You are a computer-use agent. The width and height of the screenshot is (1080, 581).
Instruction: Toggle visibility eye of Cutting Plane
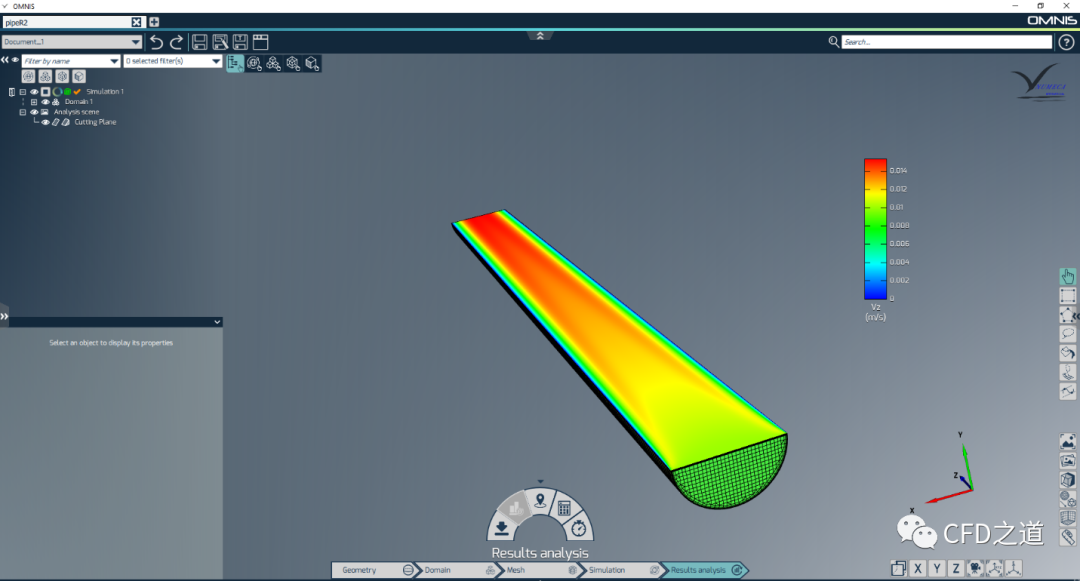pos(45,123)
